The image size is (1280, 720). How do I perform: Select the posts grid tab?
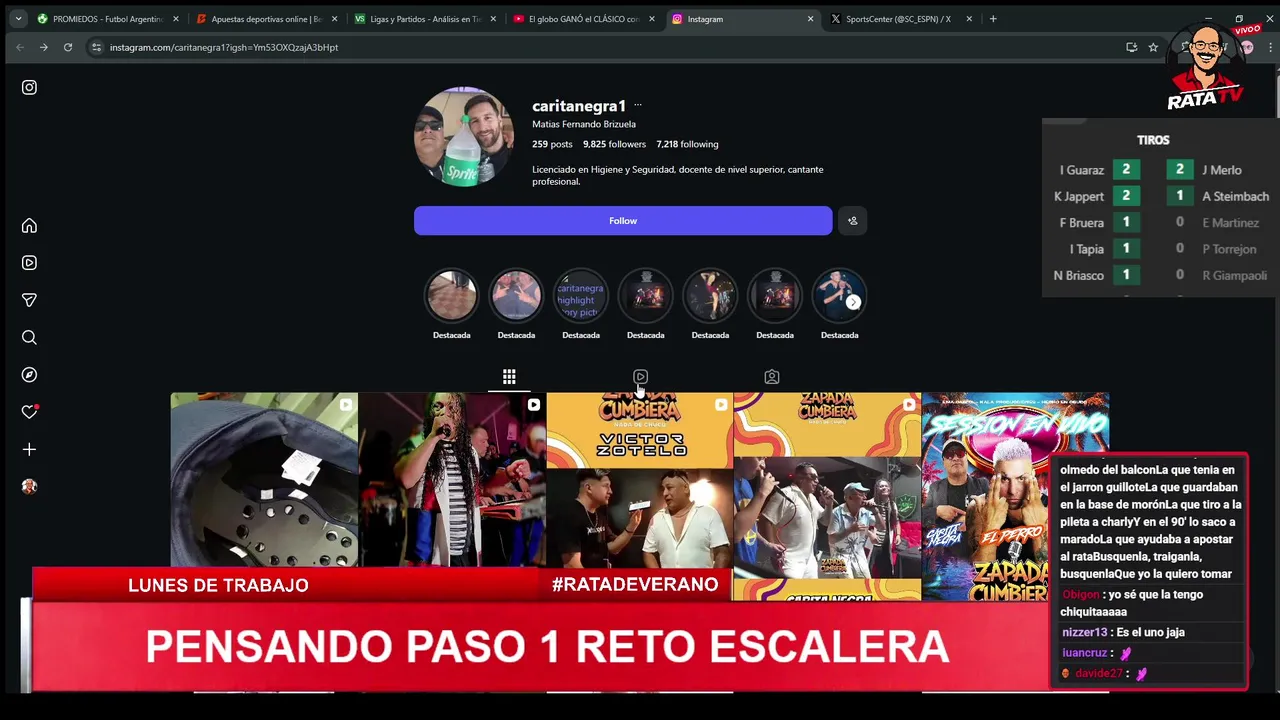(x=509, y=377)
